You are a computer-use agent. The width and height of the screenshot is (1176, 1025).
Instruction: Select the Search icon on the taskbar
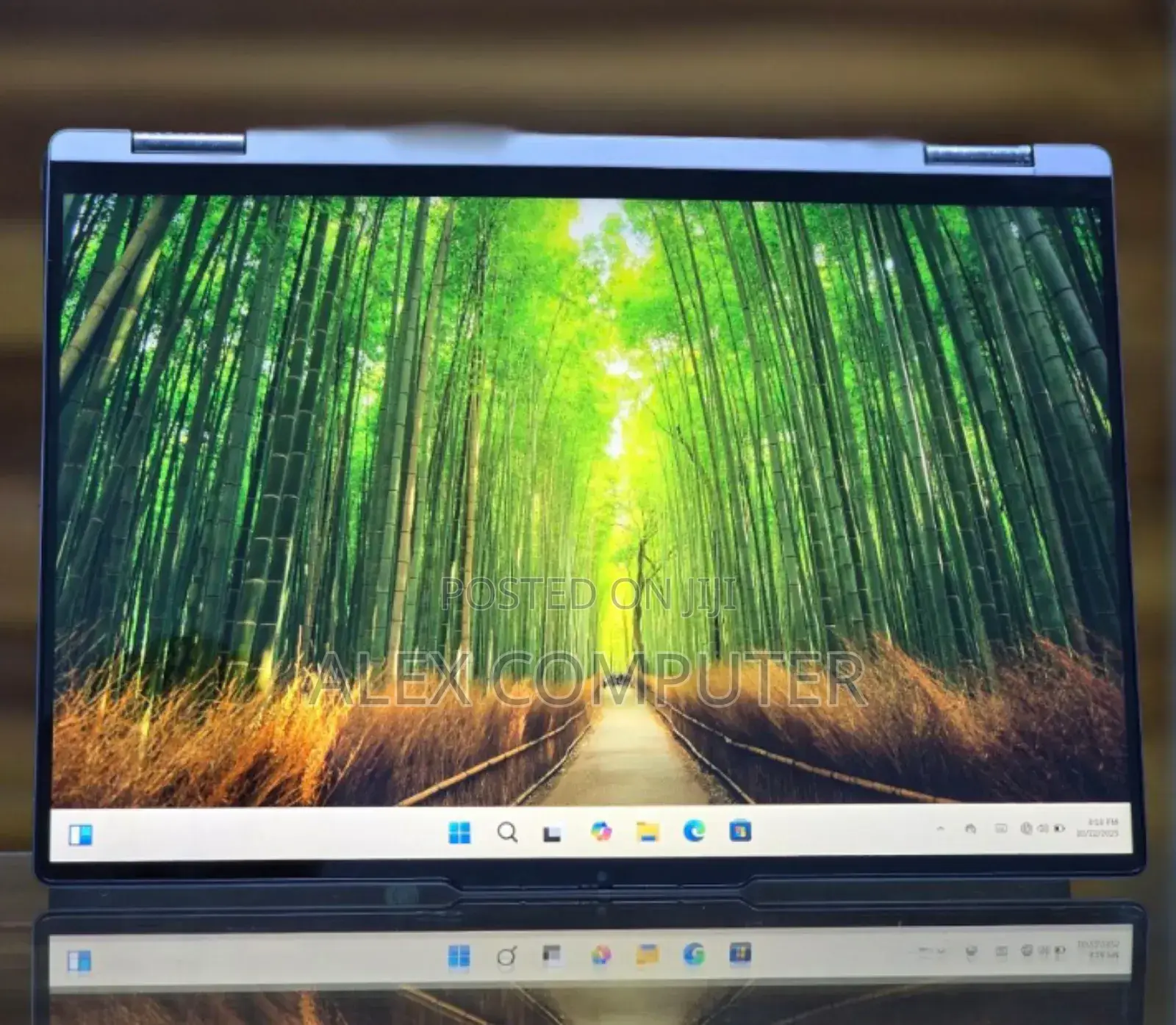506,832
